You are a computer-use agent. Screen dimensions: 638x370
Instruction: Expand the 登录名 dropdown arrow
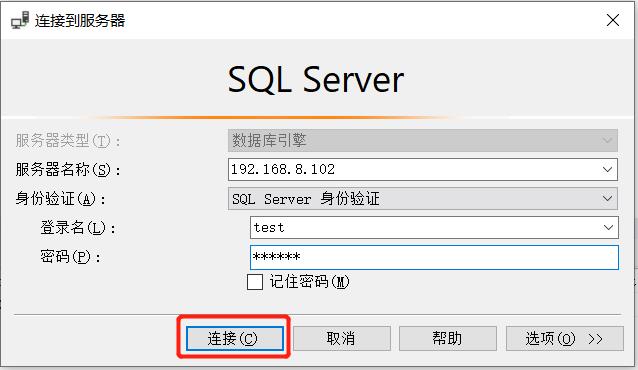pyautogui.click(x=608, y=228)
